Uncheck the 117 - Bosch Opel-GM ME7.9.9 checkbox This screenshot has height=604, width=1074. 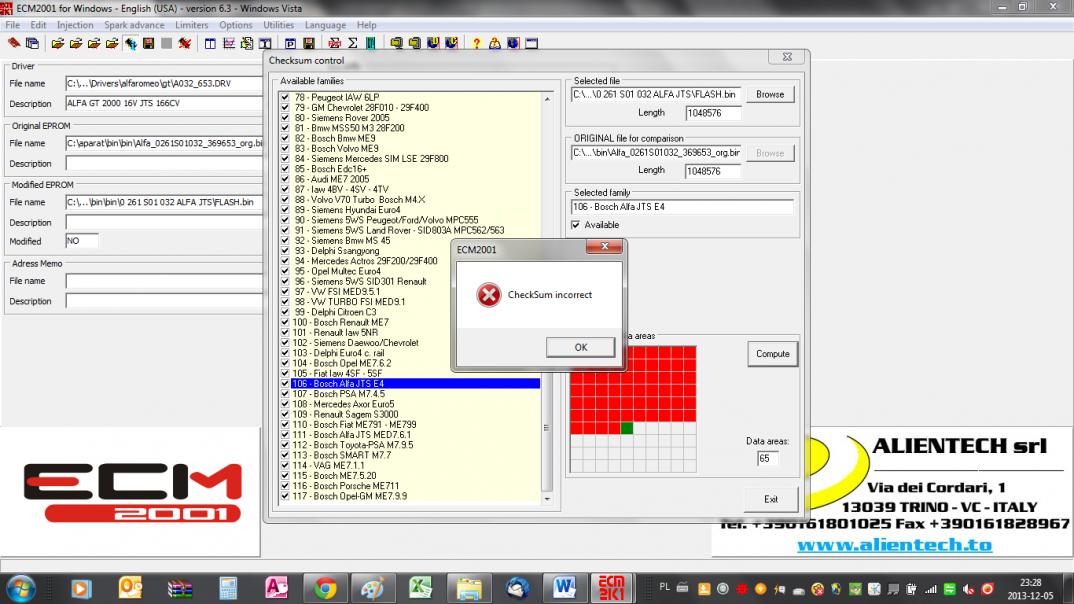coord(285,496)
